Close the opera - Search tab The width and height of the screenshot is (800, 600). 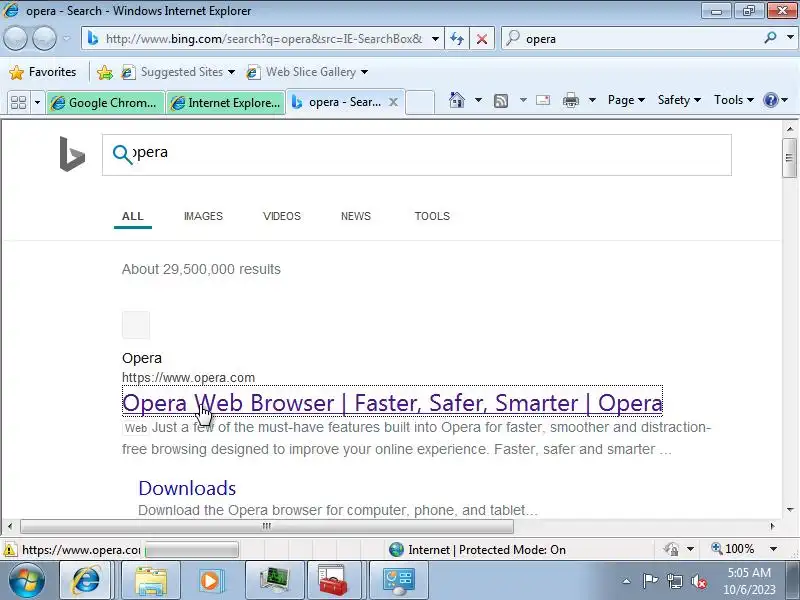pyautogui.click(x=393, y=102)
